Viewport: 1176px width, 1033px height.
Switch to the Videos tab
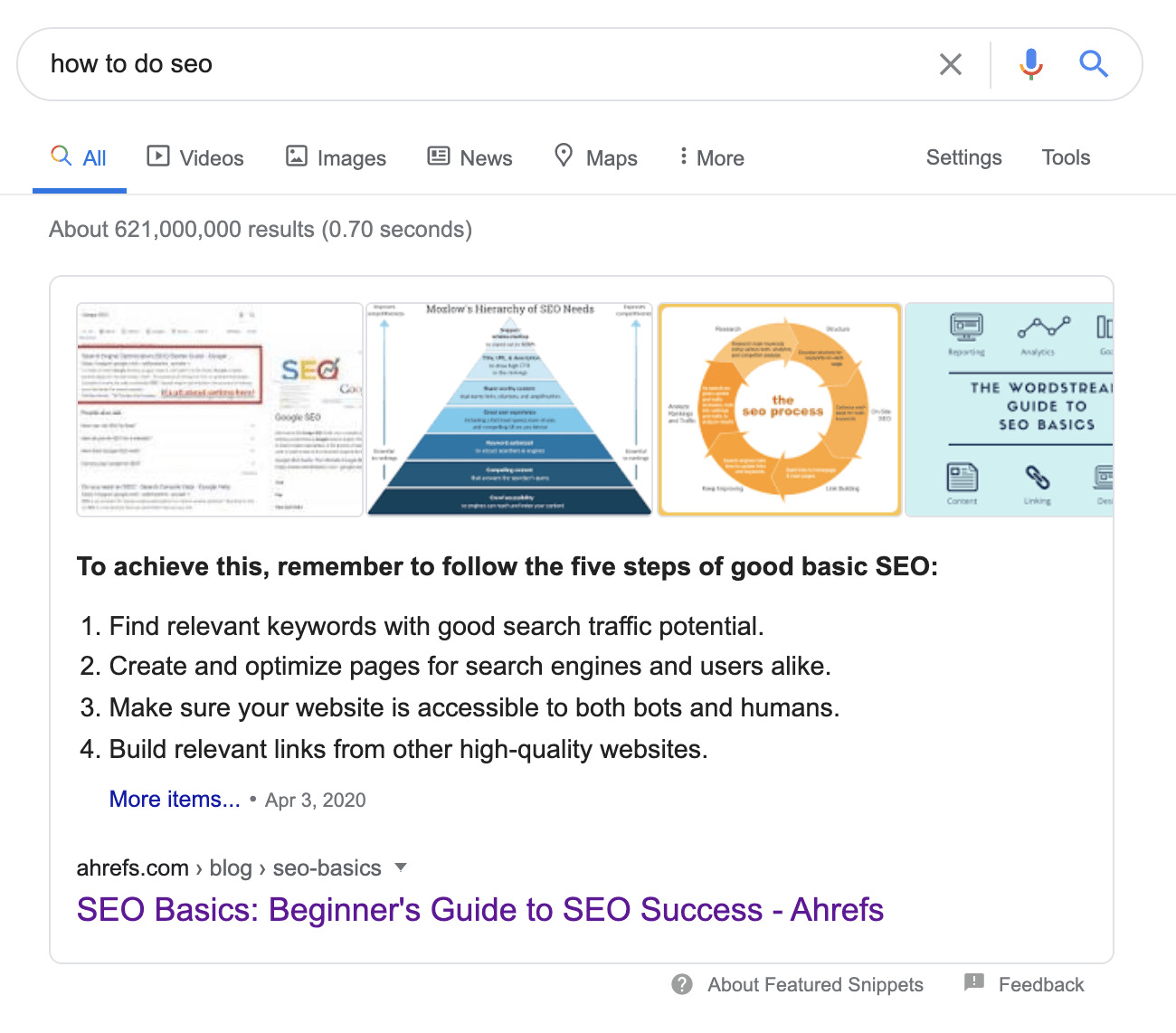(195, 158)
